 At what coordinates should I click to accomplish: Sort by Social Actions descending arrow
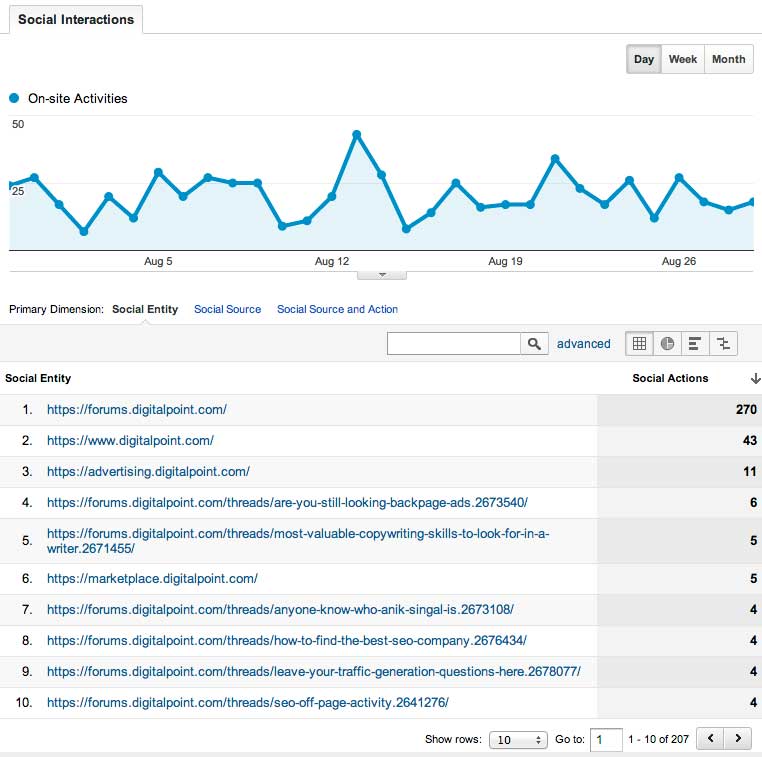click(x=755, y=379)
